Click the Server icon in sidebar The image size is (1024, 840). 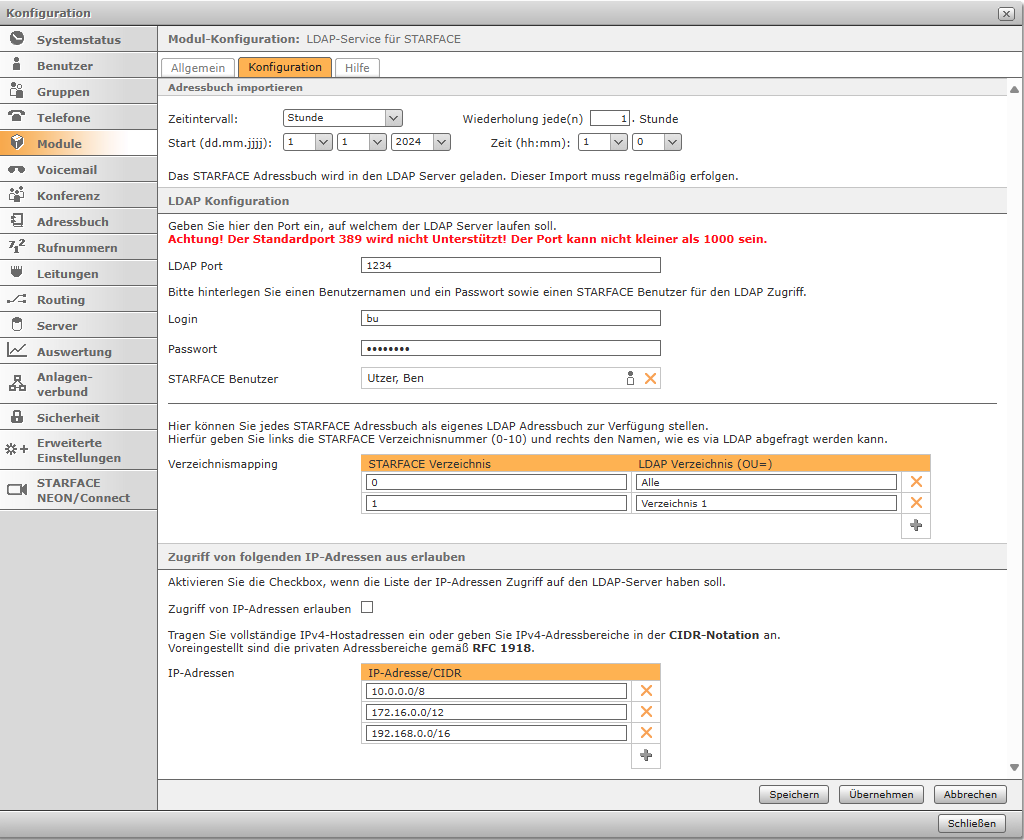click(x=17, y=325)
